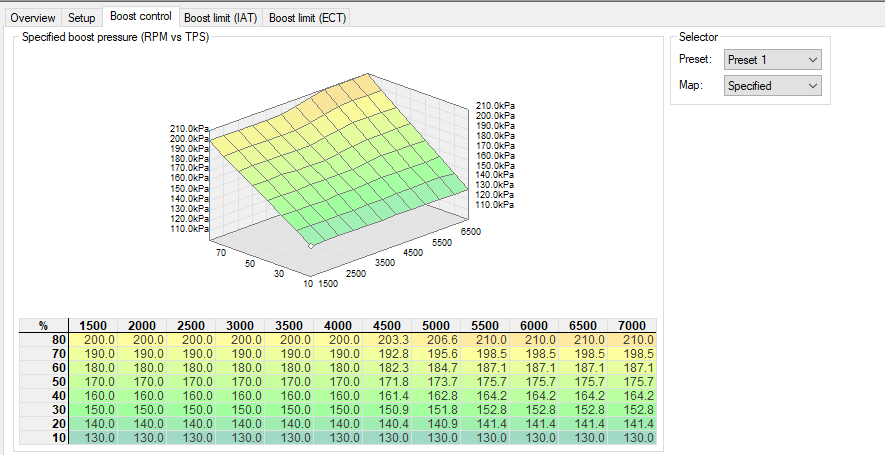Click the 206.6 cell in row 80
Image resolution: width=885 pixels, height=455 pixels.
click(x=436, y=340)
